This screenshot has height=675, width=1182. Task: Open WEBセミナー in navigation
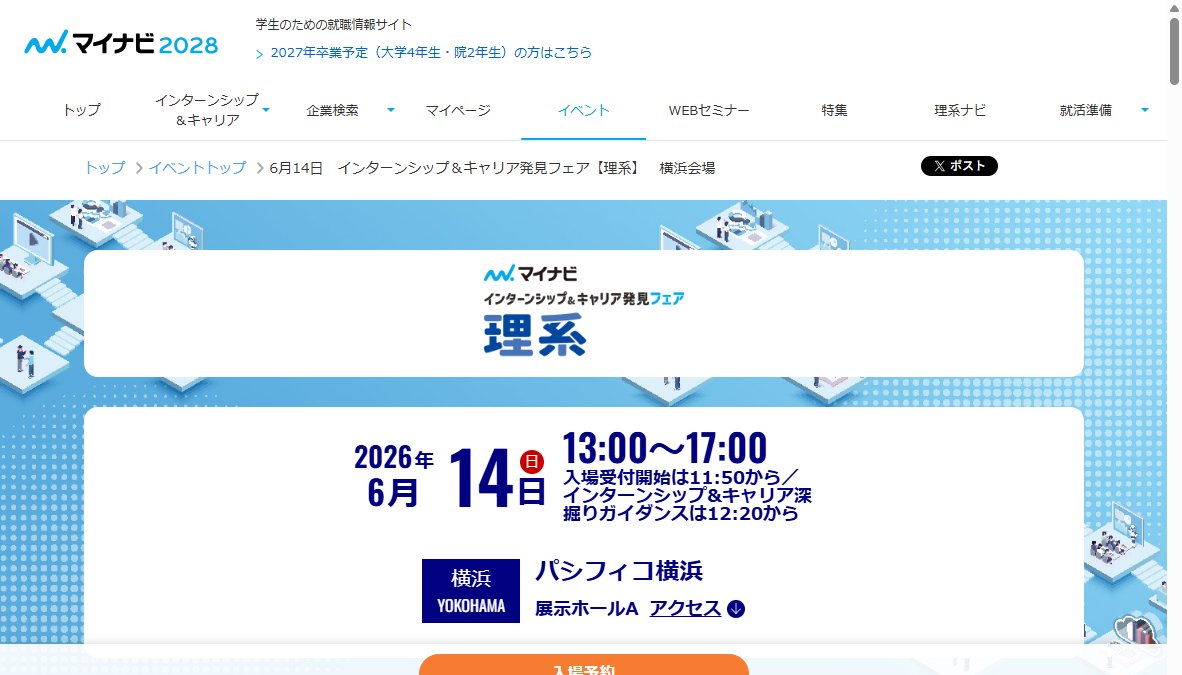[709, 110]
